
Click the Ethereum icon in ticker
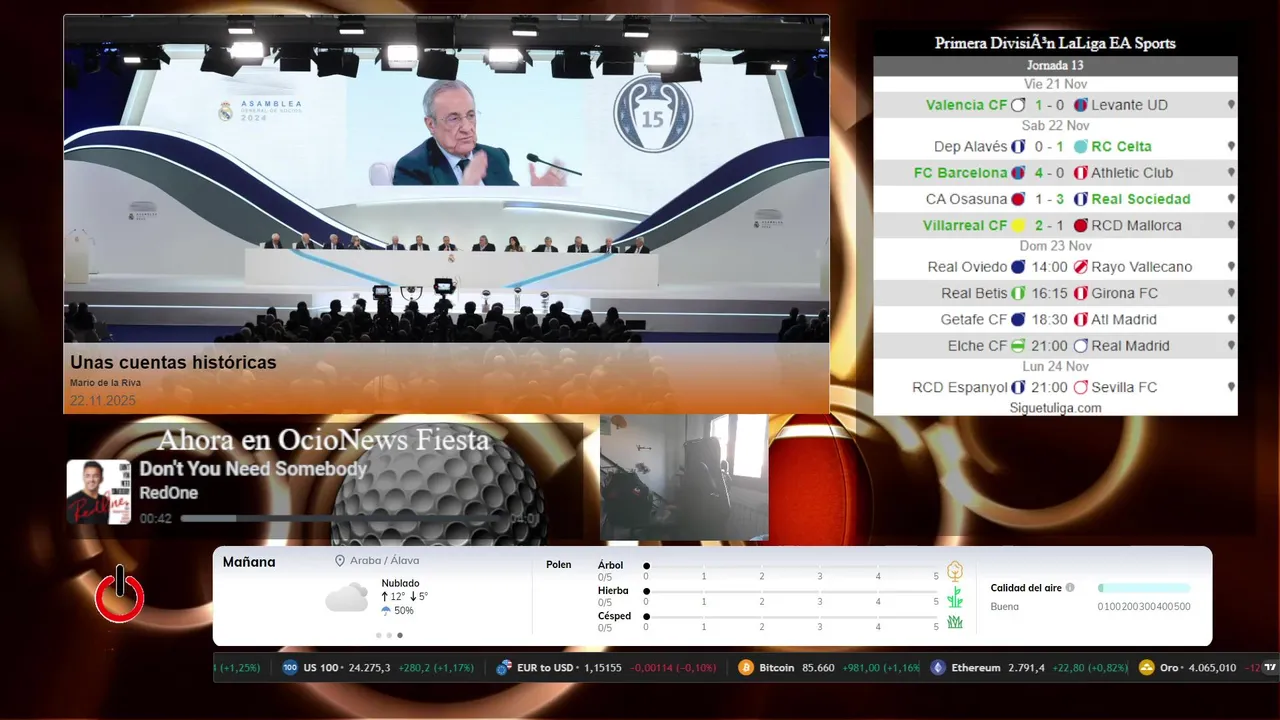pos(938,667)
